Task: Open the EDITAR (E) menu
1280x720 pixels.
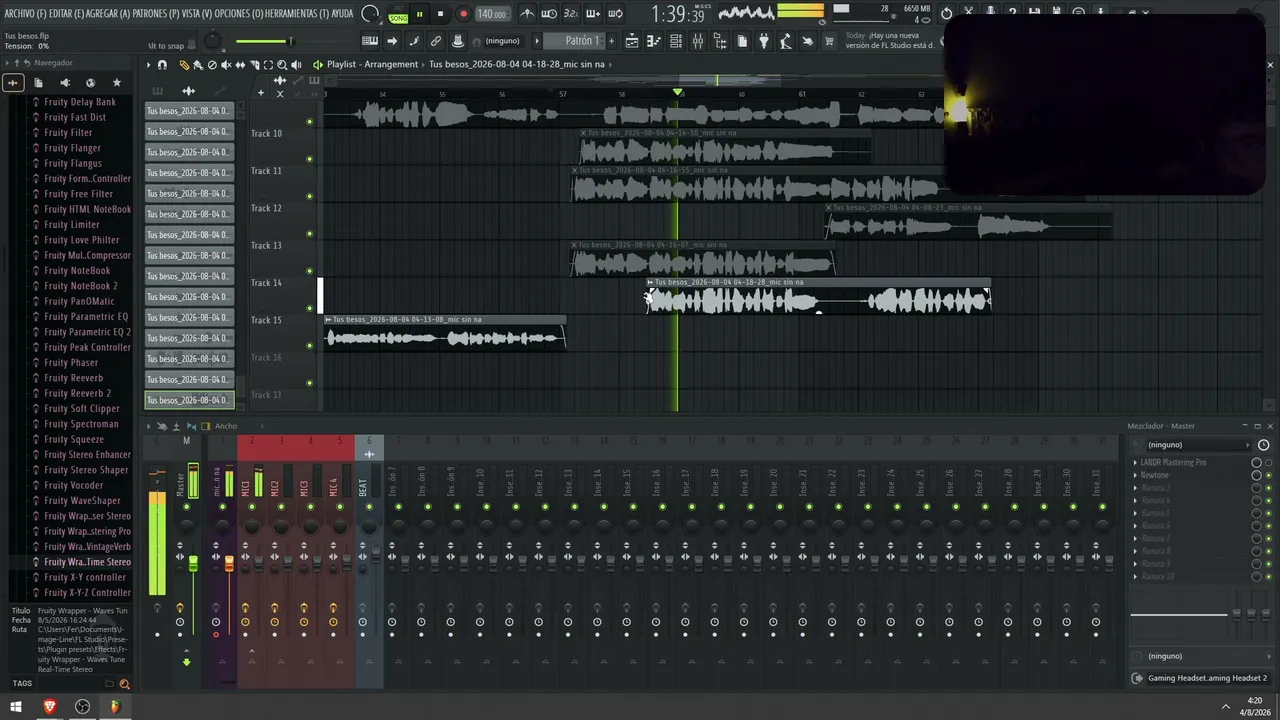Action: 66,13
